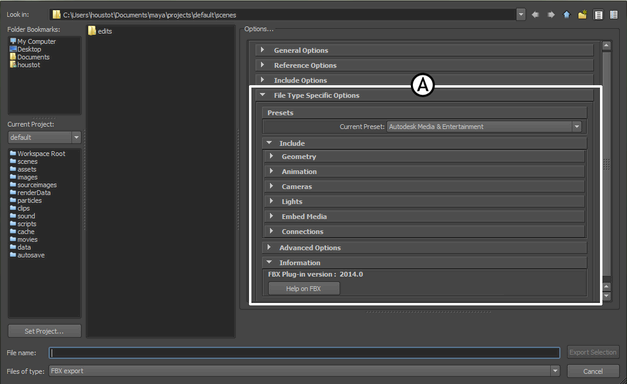Expand Geometry options

[425, 156]
